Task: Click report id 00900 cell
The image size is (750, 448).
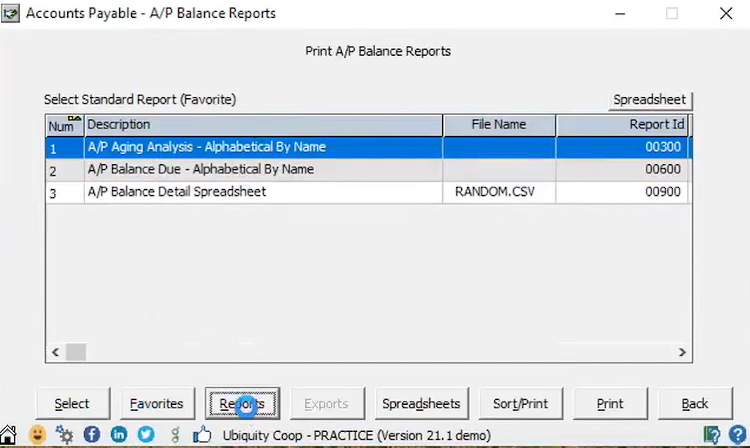Action: pyautogui.click(x=622, y=192)
